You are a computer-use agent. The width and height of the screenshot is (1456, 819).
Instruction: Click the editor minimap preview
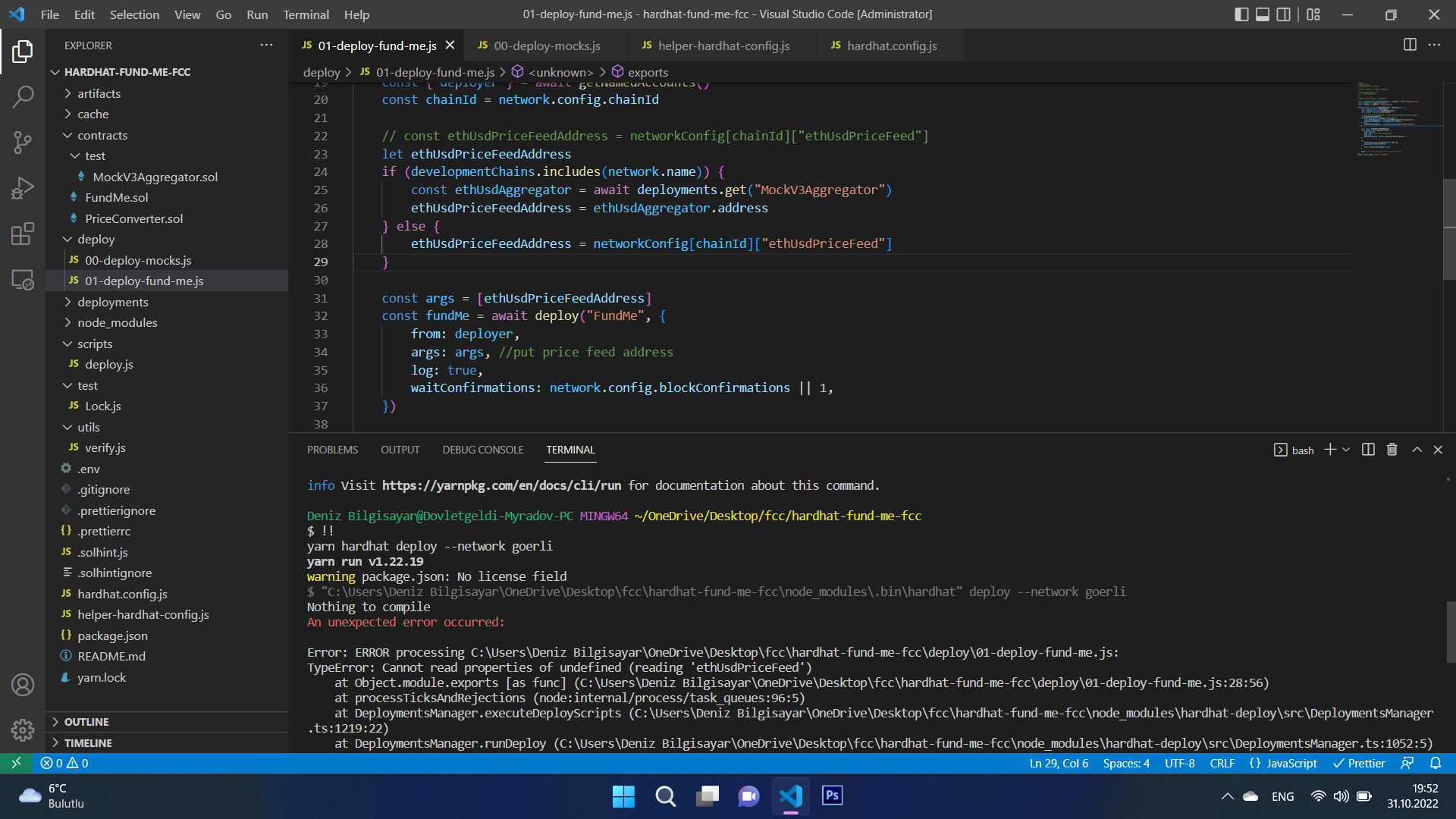(1398, 118)
